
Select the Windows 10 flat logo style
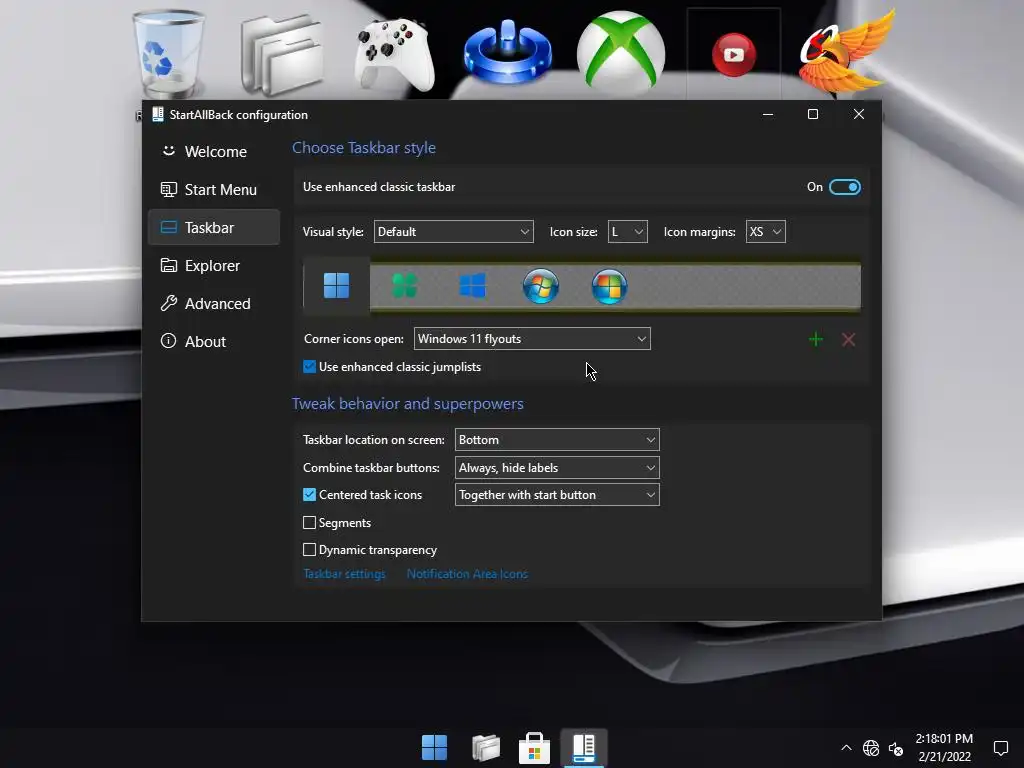click(473, 285)
